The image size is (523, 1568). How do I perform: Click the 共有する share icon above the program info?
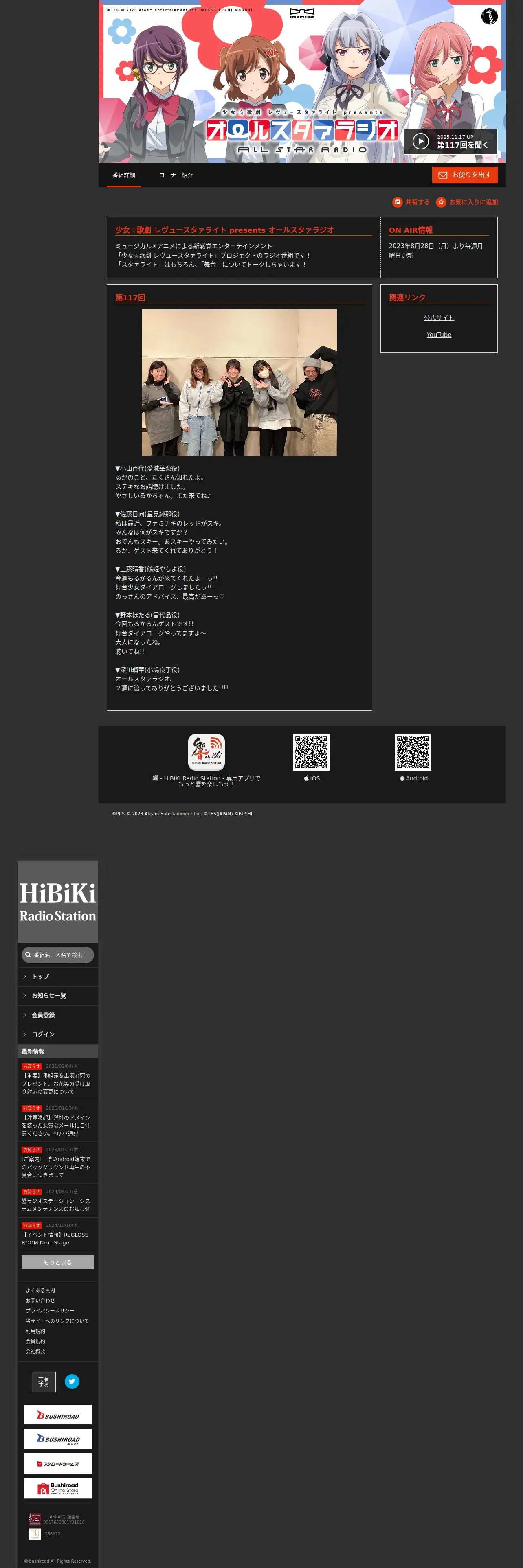pos(398,202)
